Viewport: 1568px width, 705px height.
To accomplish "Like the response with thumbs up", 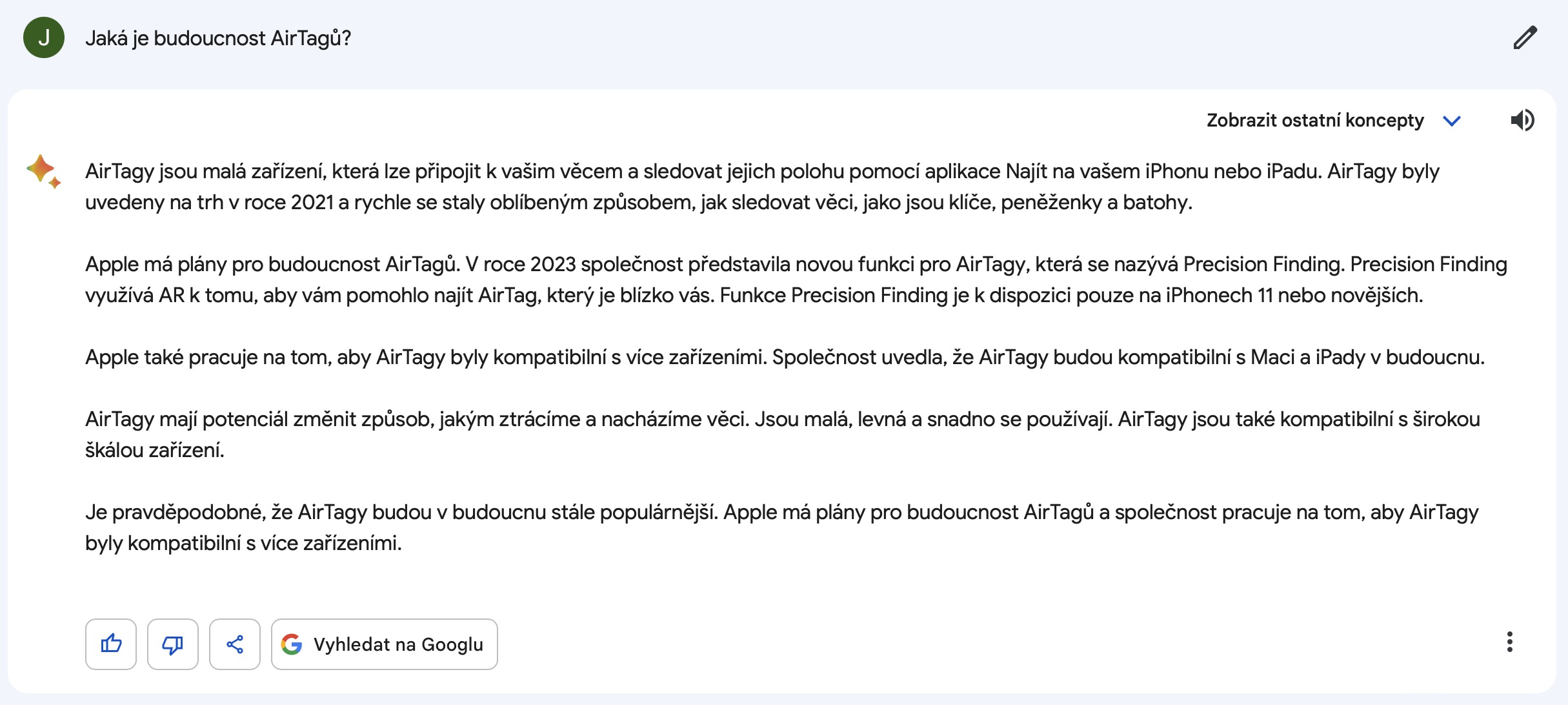I will tap(111, 644).
